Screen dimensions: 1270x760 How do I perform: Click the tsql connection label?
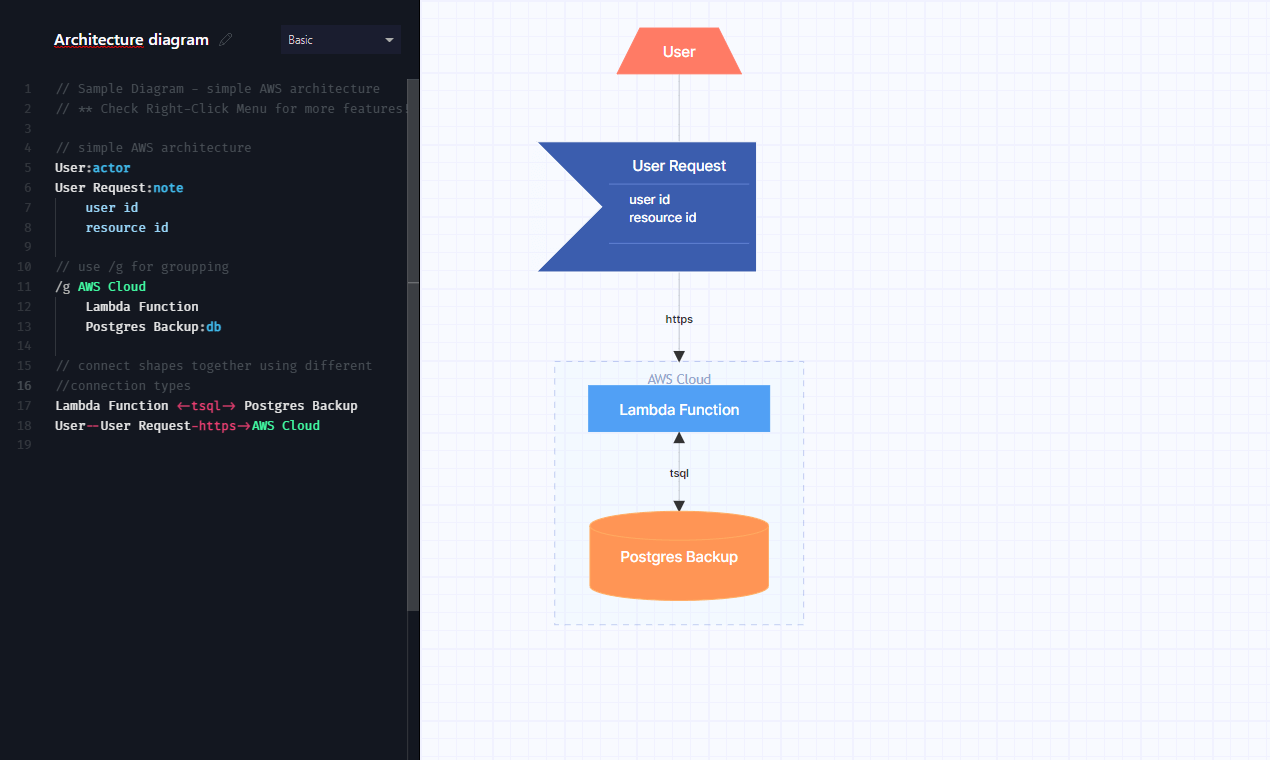679,473
